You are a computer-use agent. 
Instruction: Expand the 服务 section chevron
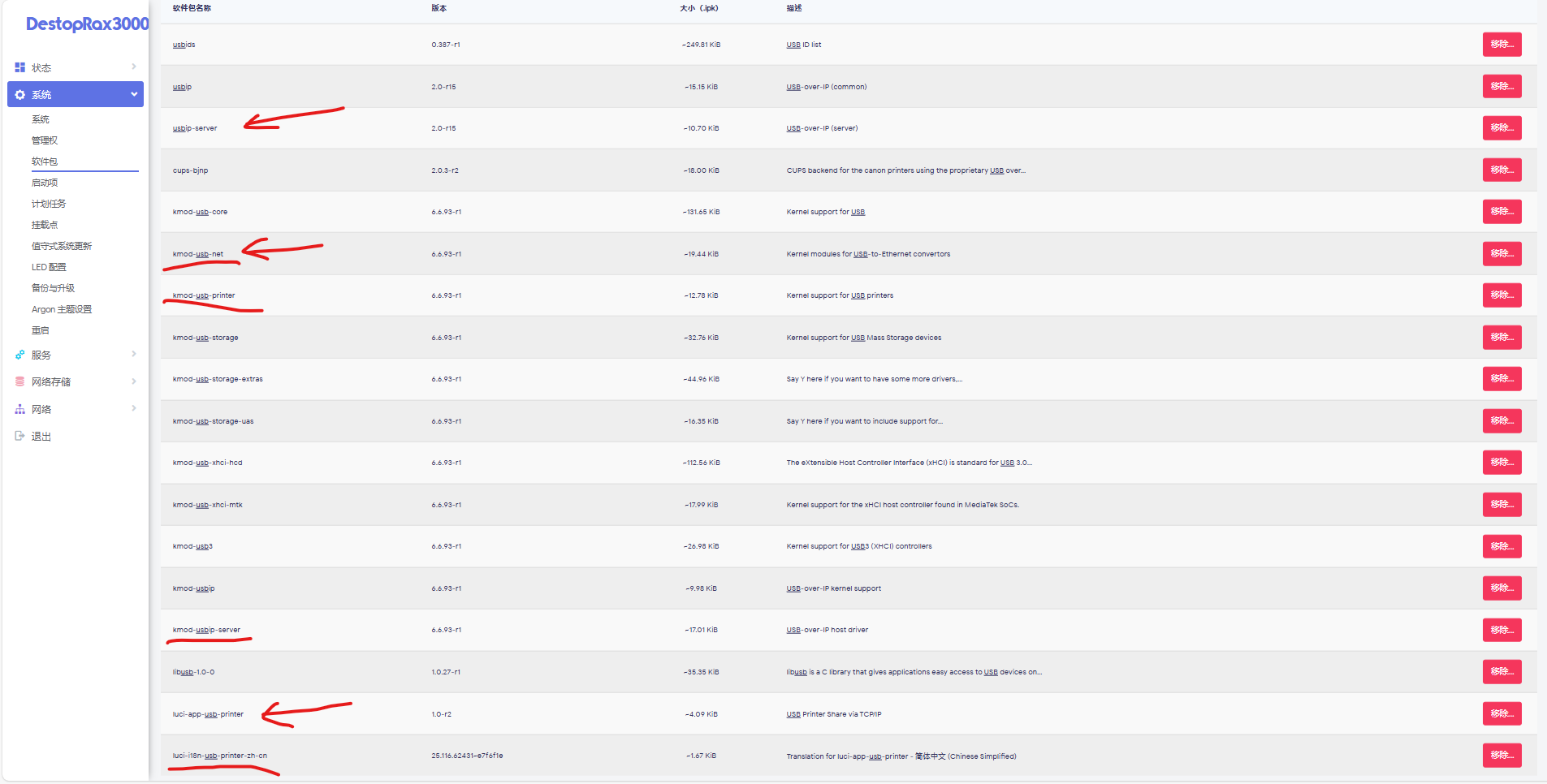point(134,354)
